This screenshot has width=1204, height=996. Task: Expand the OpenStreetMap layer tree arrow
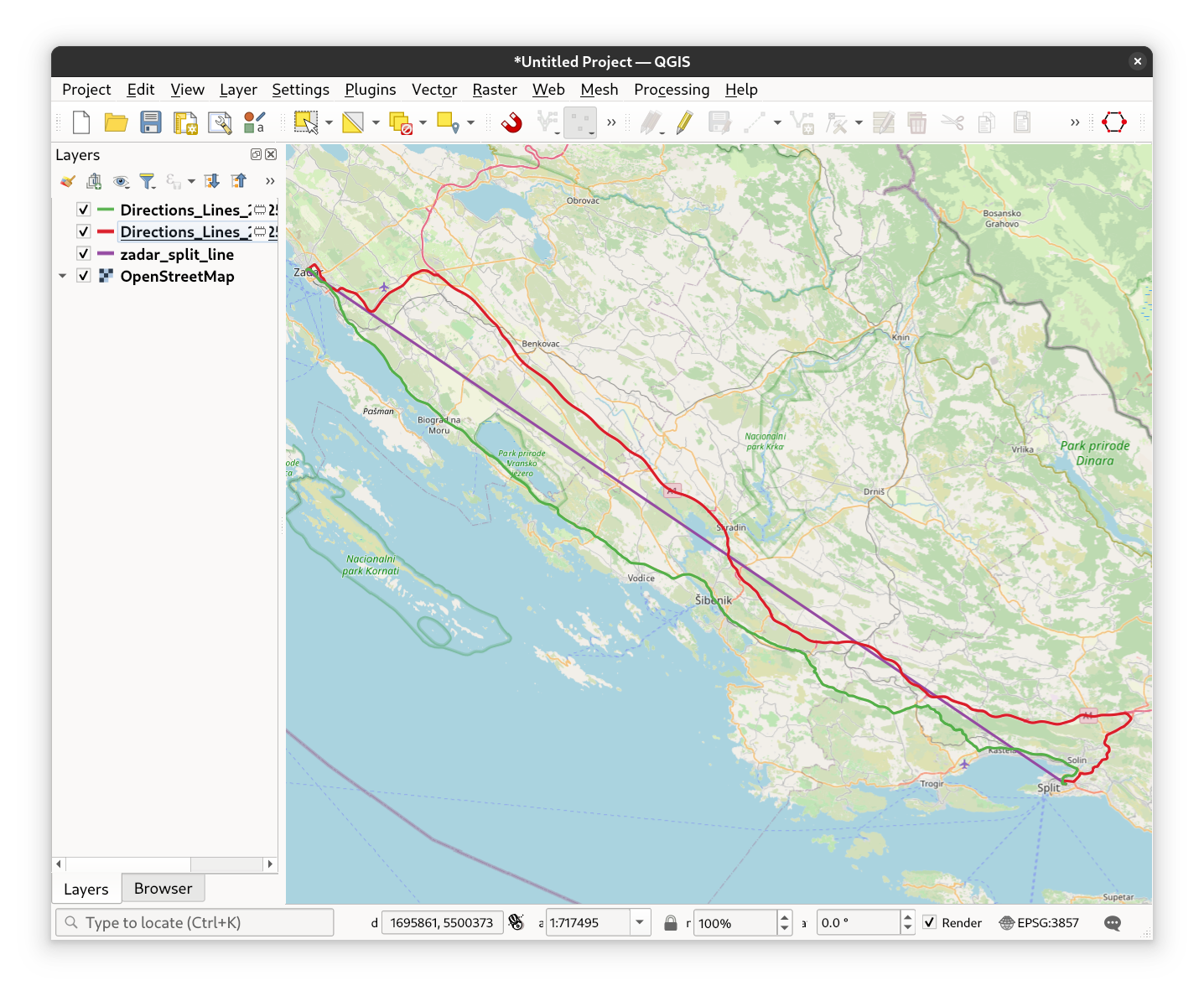tap(63, 276)
